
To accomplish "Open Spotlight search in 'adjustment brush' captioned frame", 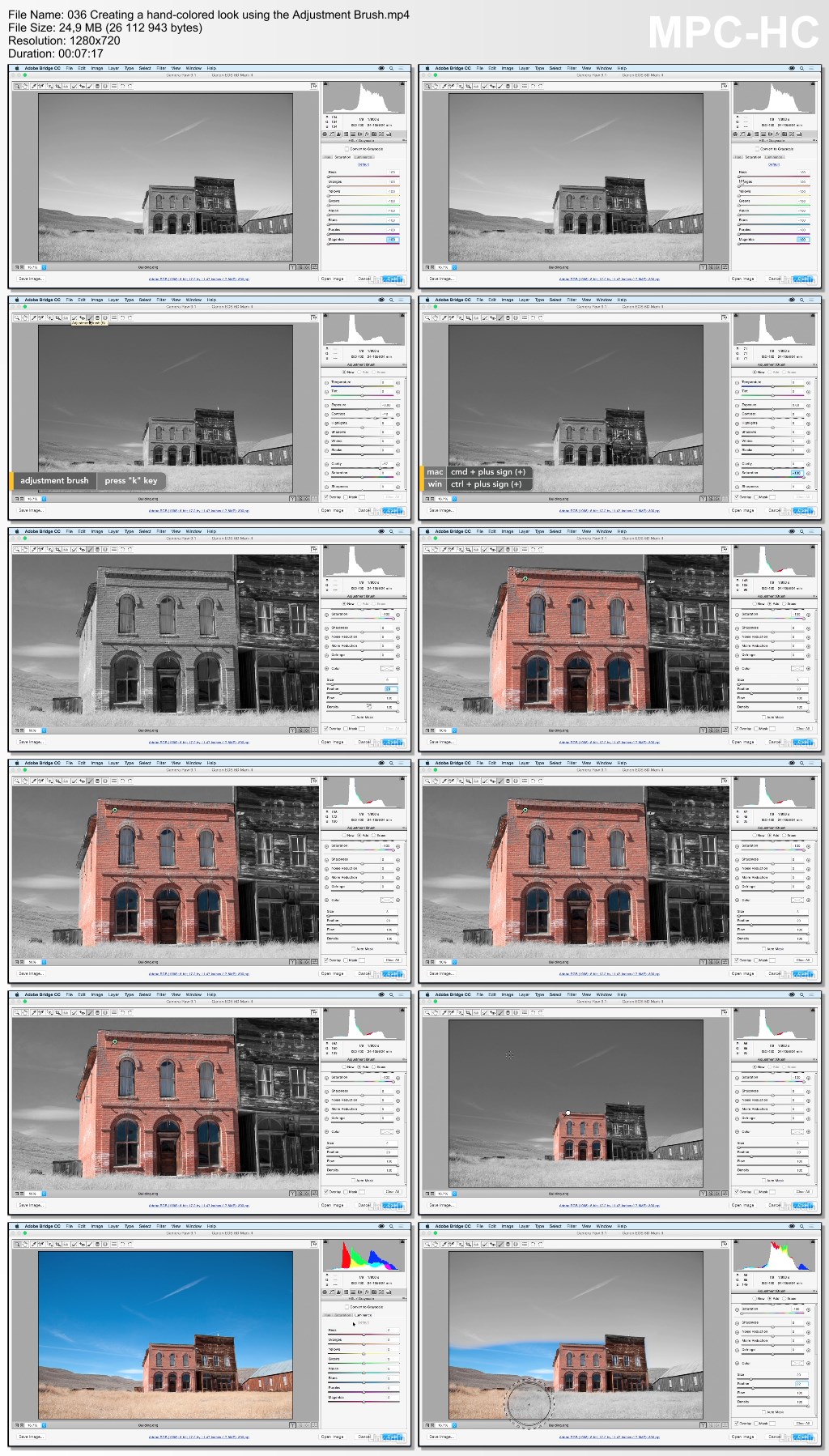I will click(x=391, y=300).
